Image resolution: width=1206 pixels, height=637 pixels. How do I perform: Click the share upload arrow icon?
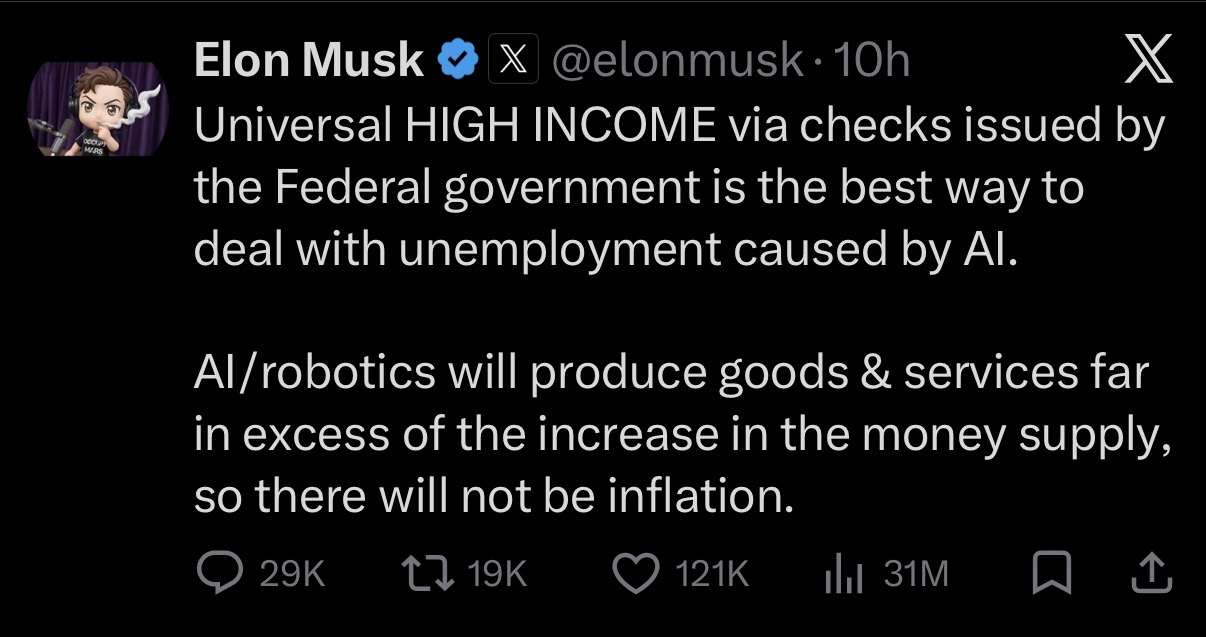click(x=1151, y=573)
